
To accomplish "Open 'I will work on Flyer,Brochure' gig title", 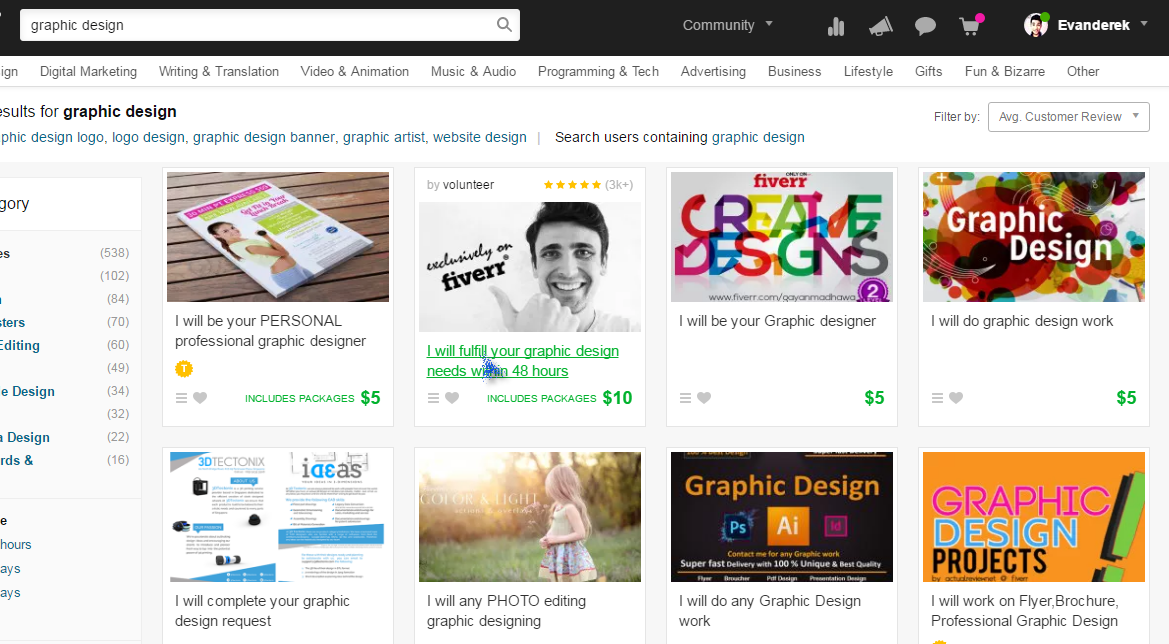I will [1024, 611].
